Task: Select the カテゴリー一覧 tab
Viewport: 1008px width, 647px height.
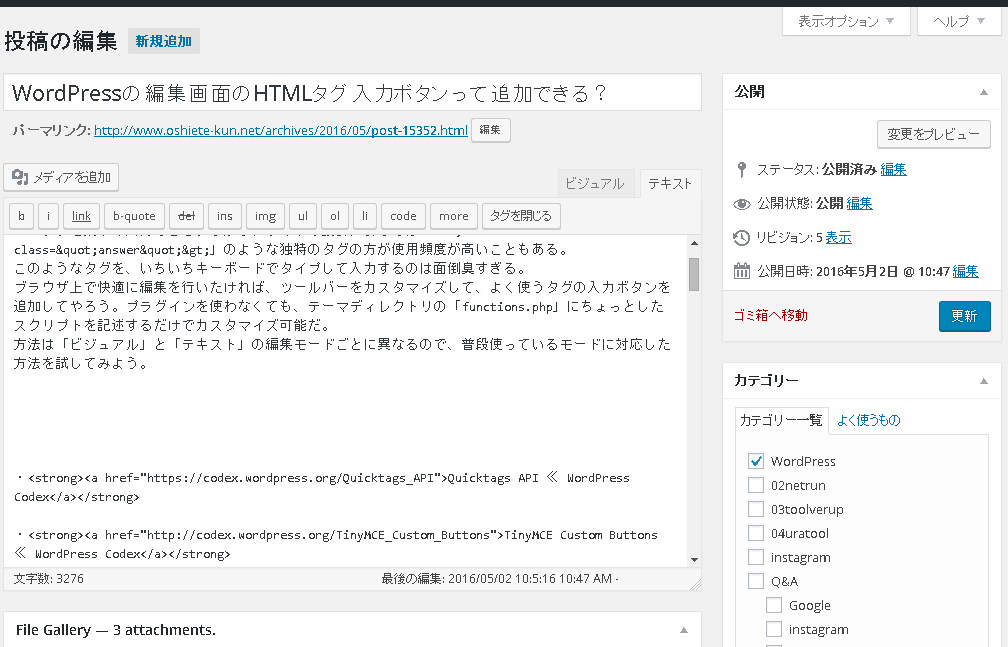Action: 781,421
